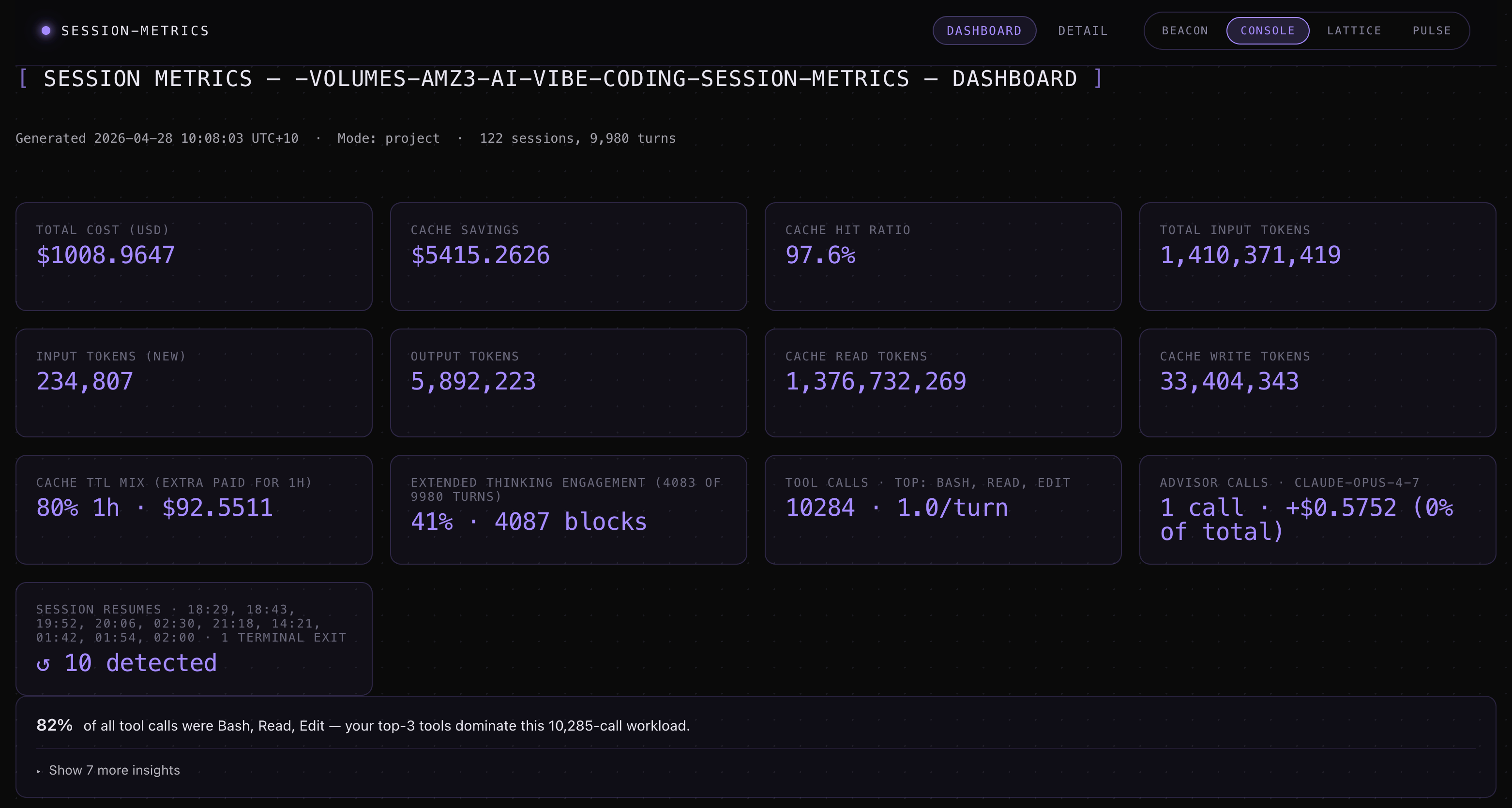The width and height of the screenshot is (1512, 808).
Task: Select the Console theme option
Action: coord(1267,30)
